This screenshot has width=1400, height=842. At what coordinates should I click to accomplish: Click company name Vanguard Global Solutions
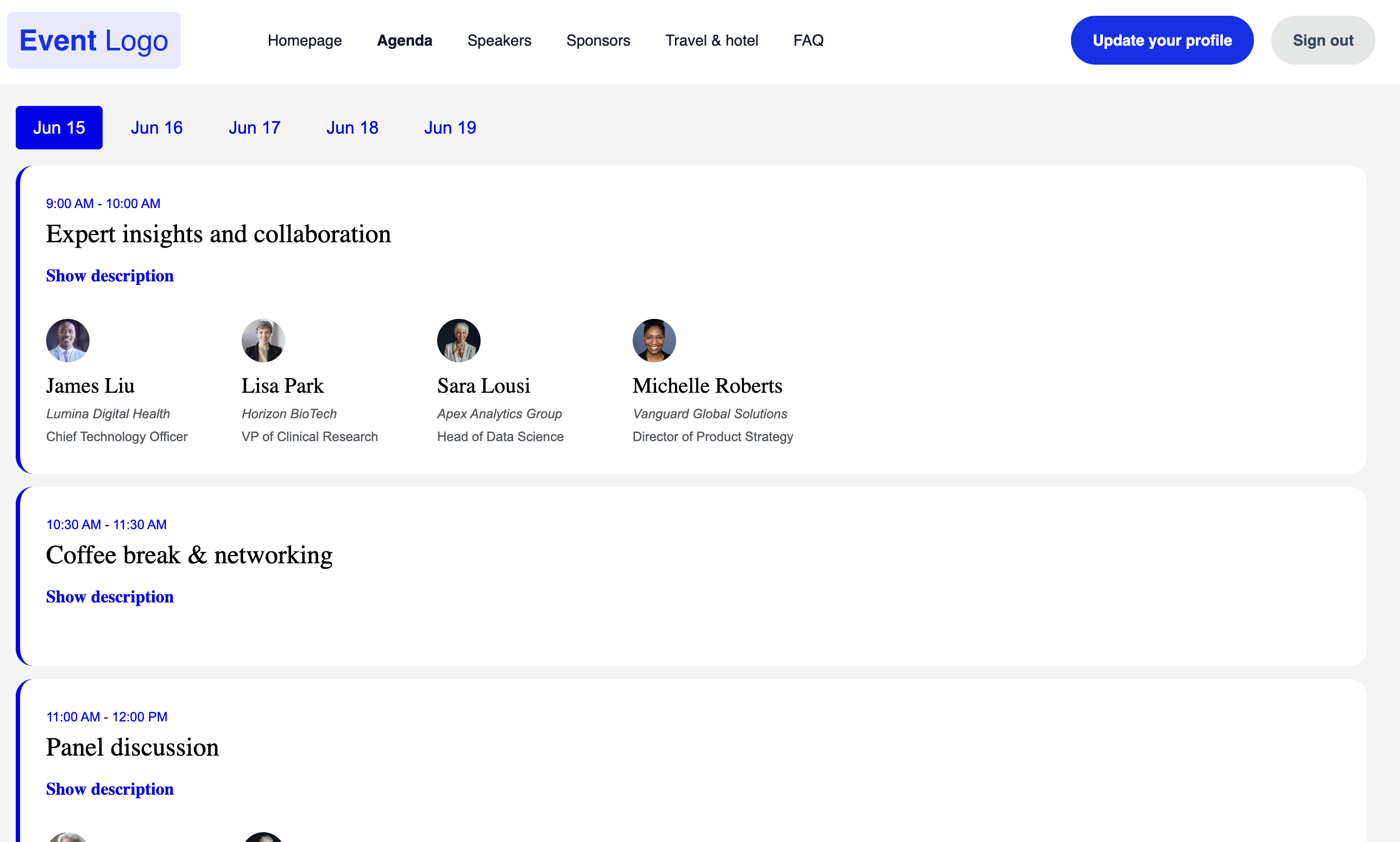click(710, 414)
